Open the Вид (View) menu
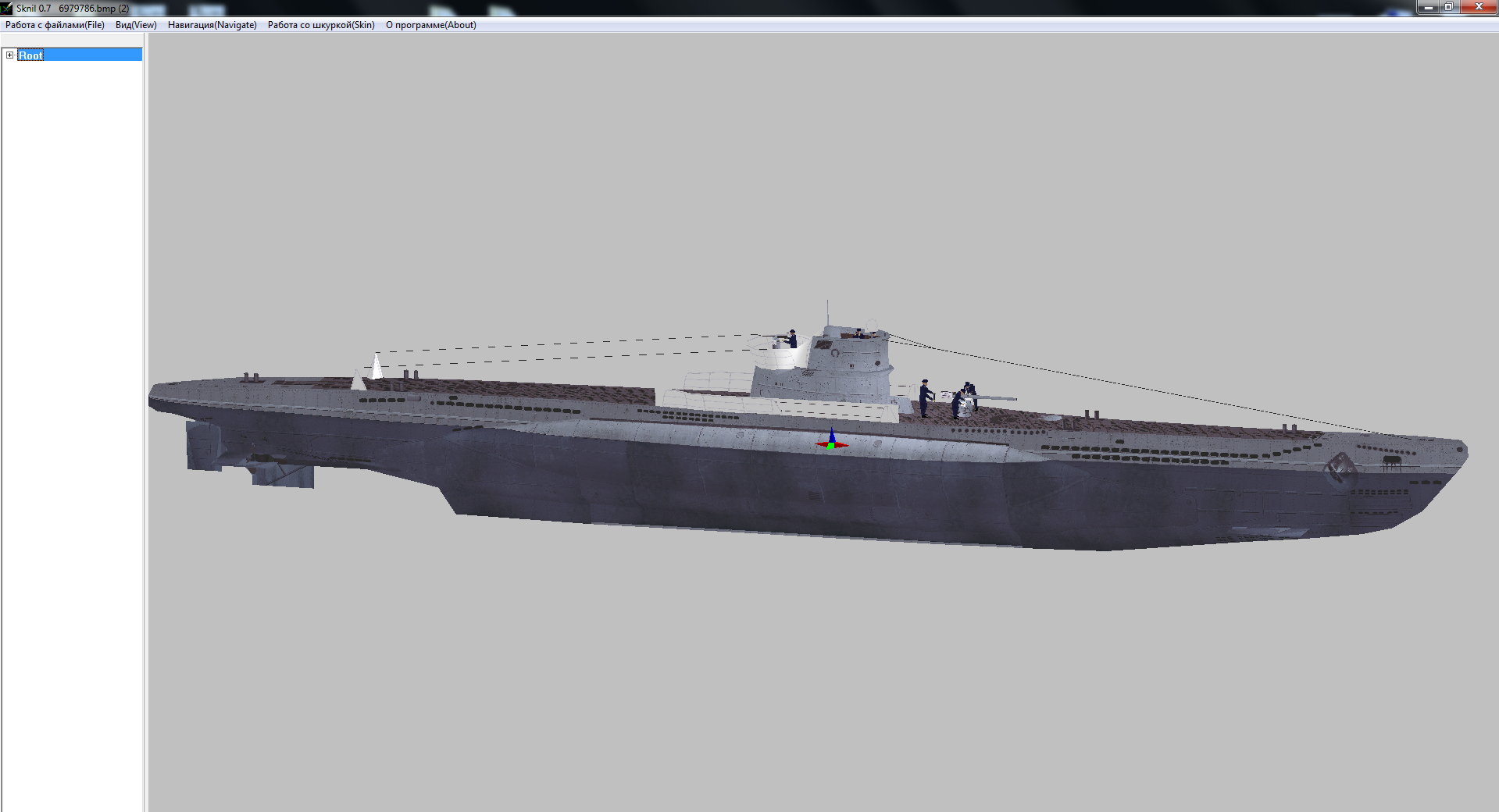 (136, 25)
